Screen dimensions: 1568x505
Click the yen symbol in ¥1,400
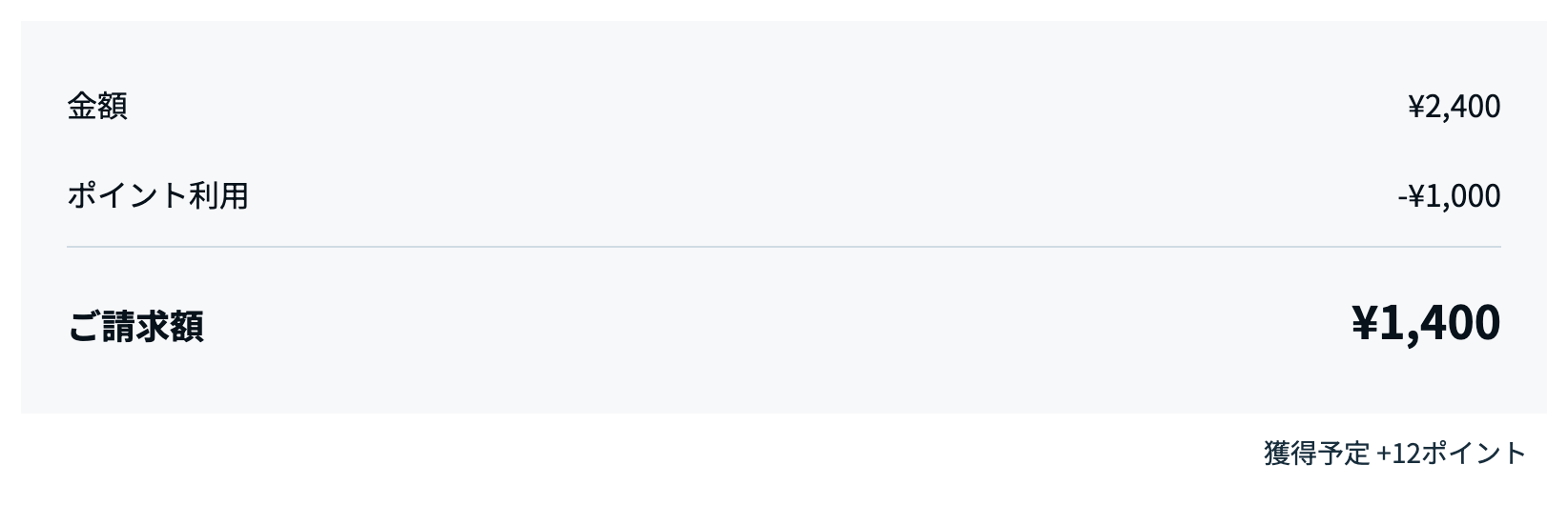pos(1365,323)
